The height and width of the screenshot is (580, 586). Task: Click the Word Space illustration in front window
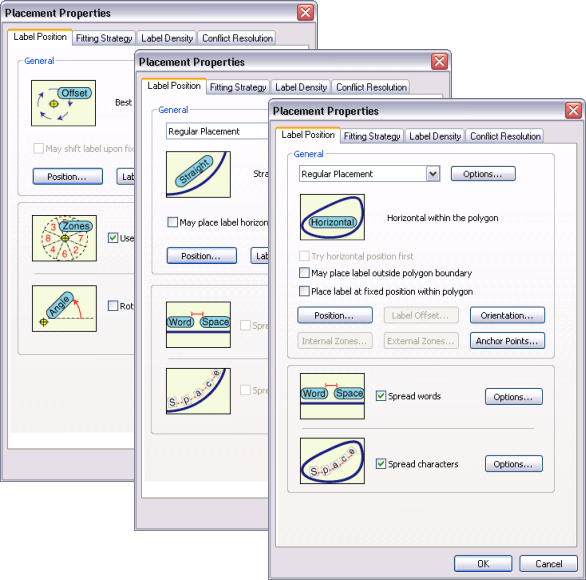pos(332,396)
